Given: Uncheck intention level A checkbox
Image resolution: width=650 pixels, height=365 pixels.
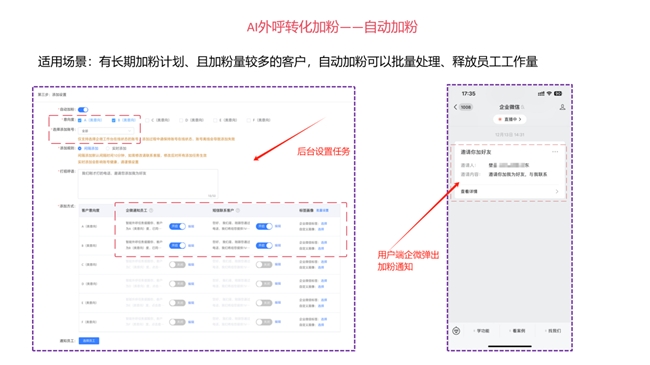Looking at the screenshot, I should point(80,120).
